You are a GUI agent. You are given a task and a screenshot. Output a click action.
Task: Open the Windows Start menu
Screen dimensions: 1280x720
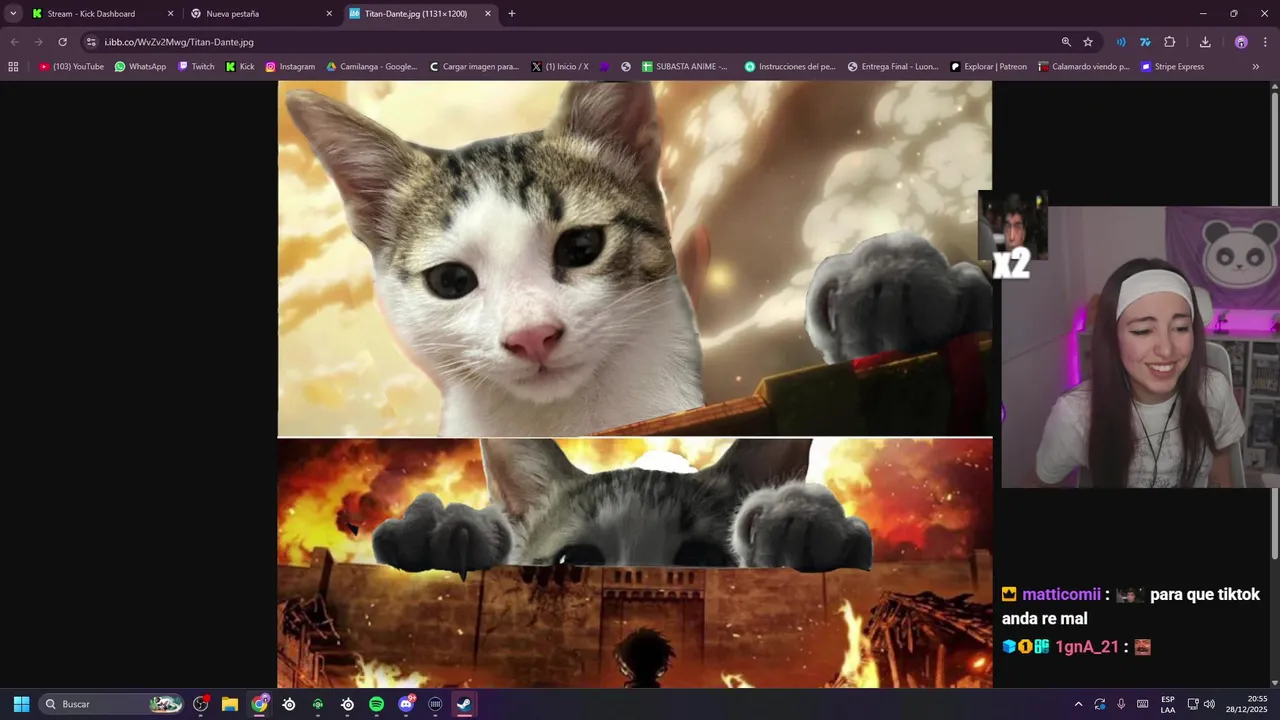(21, 704)
